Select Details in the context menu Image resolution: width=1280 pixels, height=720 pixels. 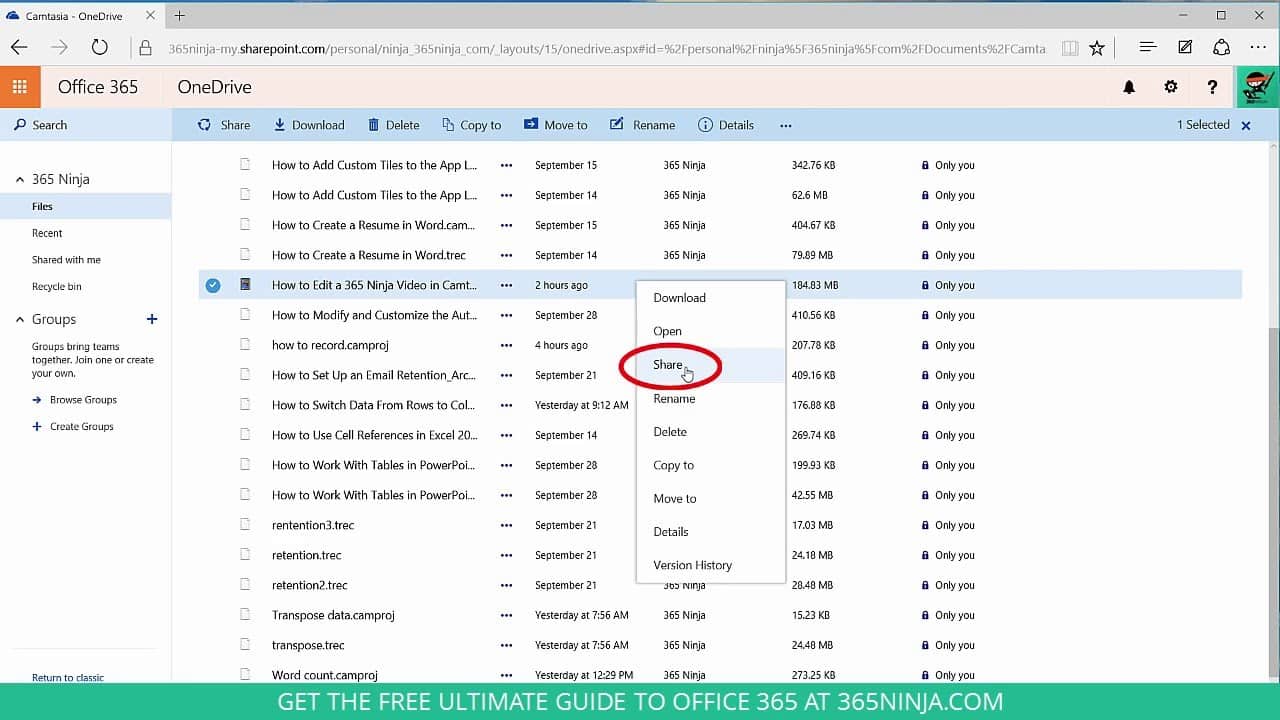pos(711,532)
